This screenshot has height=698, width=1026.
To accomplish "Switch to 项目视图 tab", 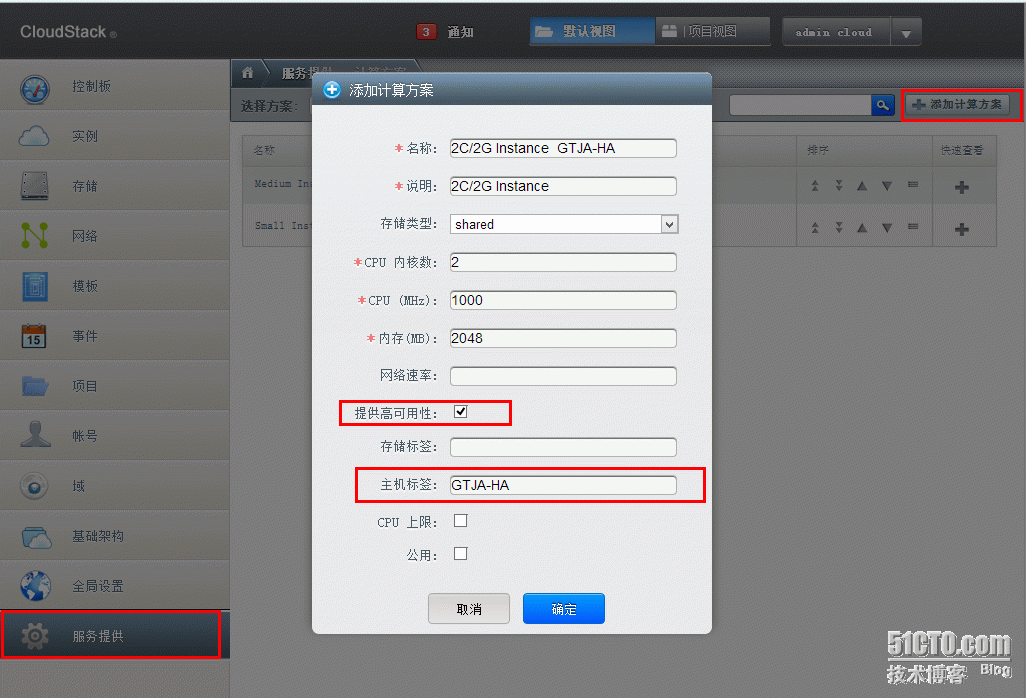I will 713,31.
